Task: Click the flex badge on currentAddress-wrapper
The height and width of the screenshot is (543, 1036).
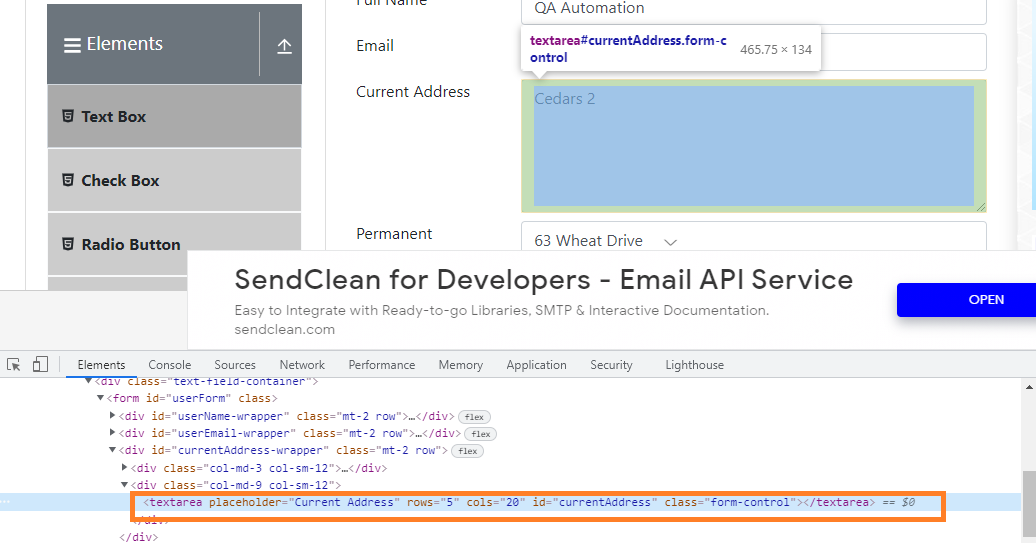Action: click(x=468, y=451)
